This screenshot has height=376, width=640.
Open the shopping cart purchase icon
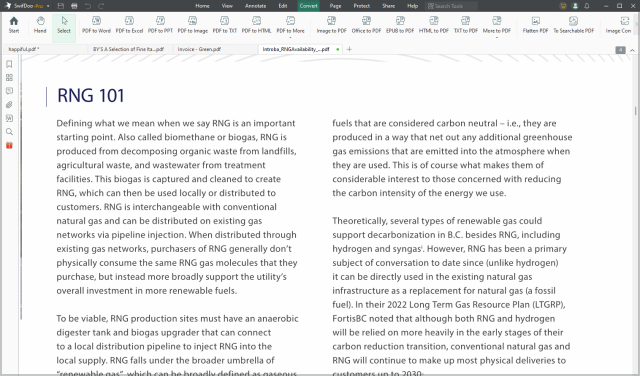point(563,6)
